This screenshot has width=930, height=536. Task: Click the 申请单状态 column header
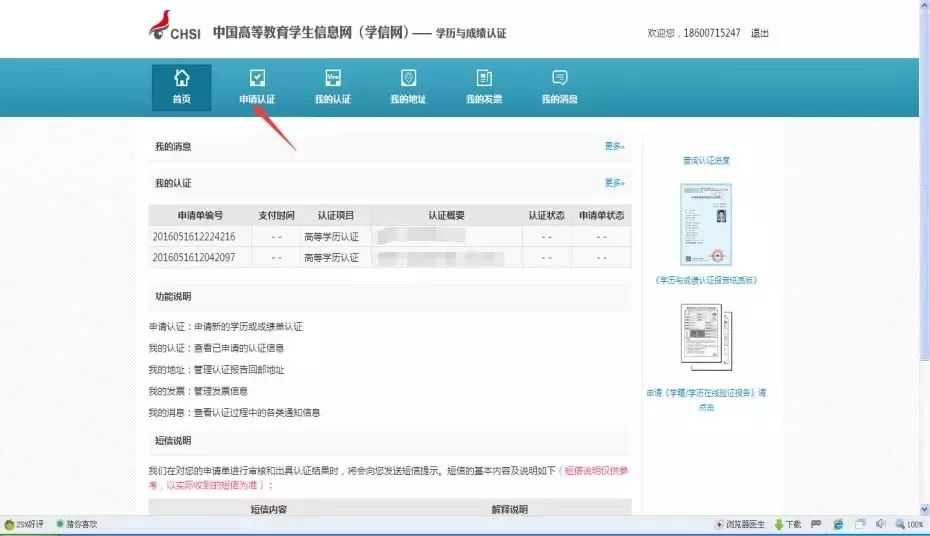tap(601, 215)
